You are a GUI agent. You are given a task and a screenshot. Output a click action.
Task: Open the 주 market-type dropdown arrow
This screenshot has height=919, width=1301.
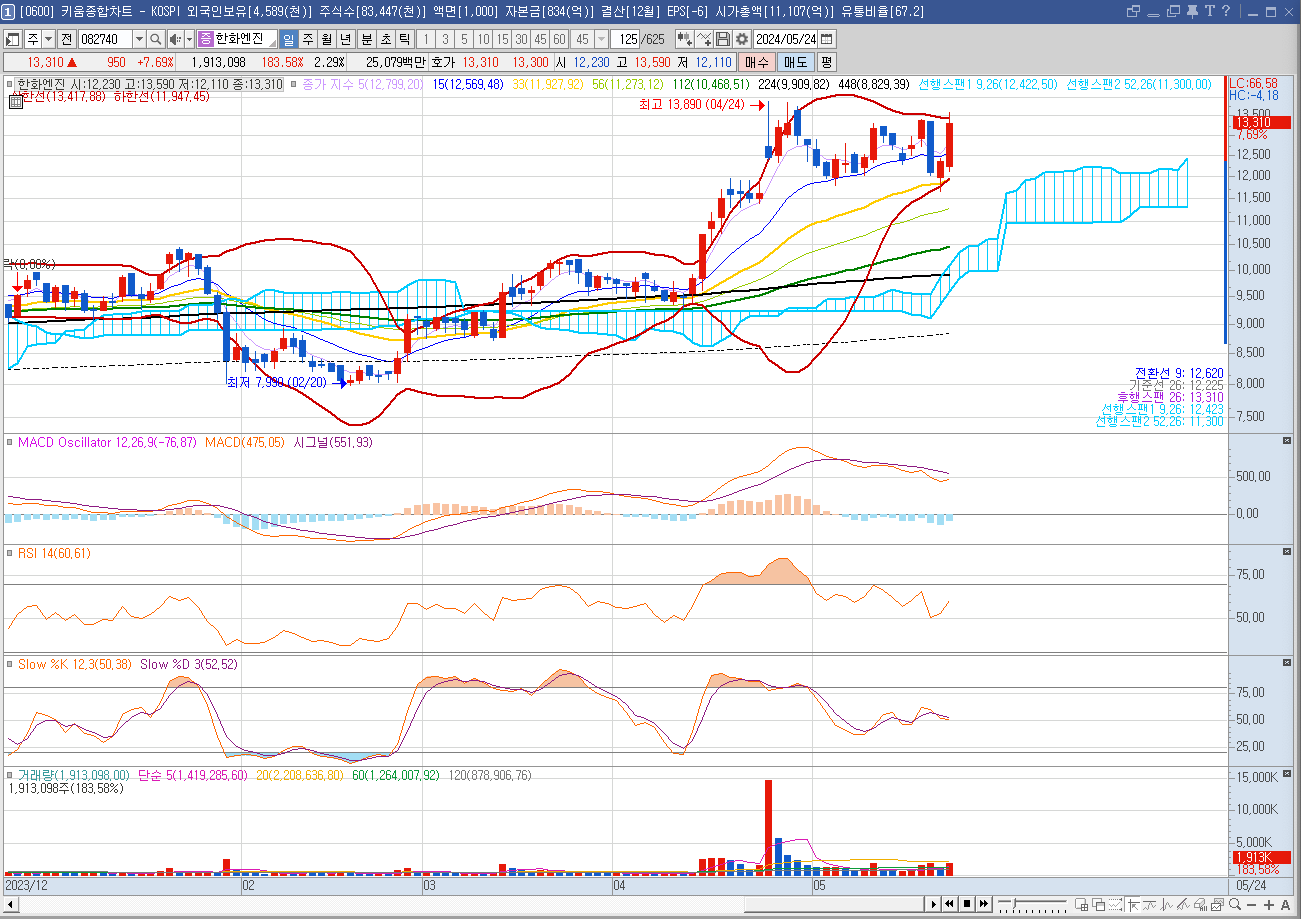pyautogui.click(x=48, y=39)
